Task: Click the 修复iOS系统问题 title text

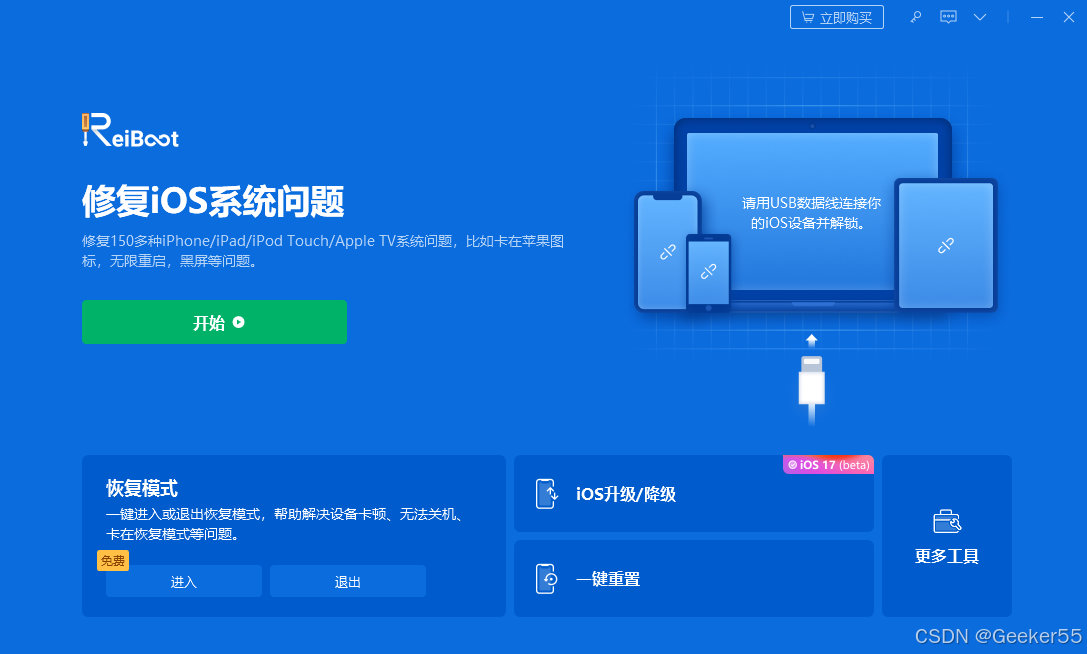Action: pyautogui.click(x=214, y=202)
